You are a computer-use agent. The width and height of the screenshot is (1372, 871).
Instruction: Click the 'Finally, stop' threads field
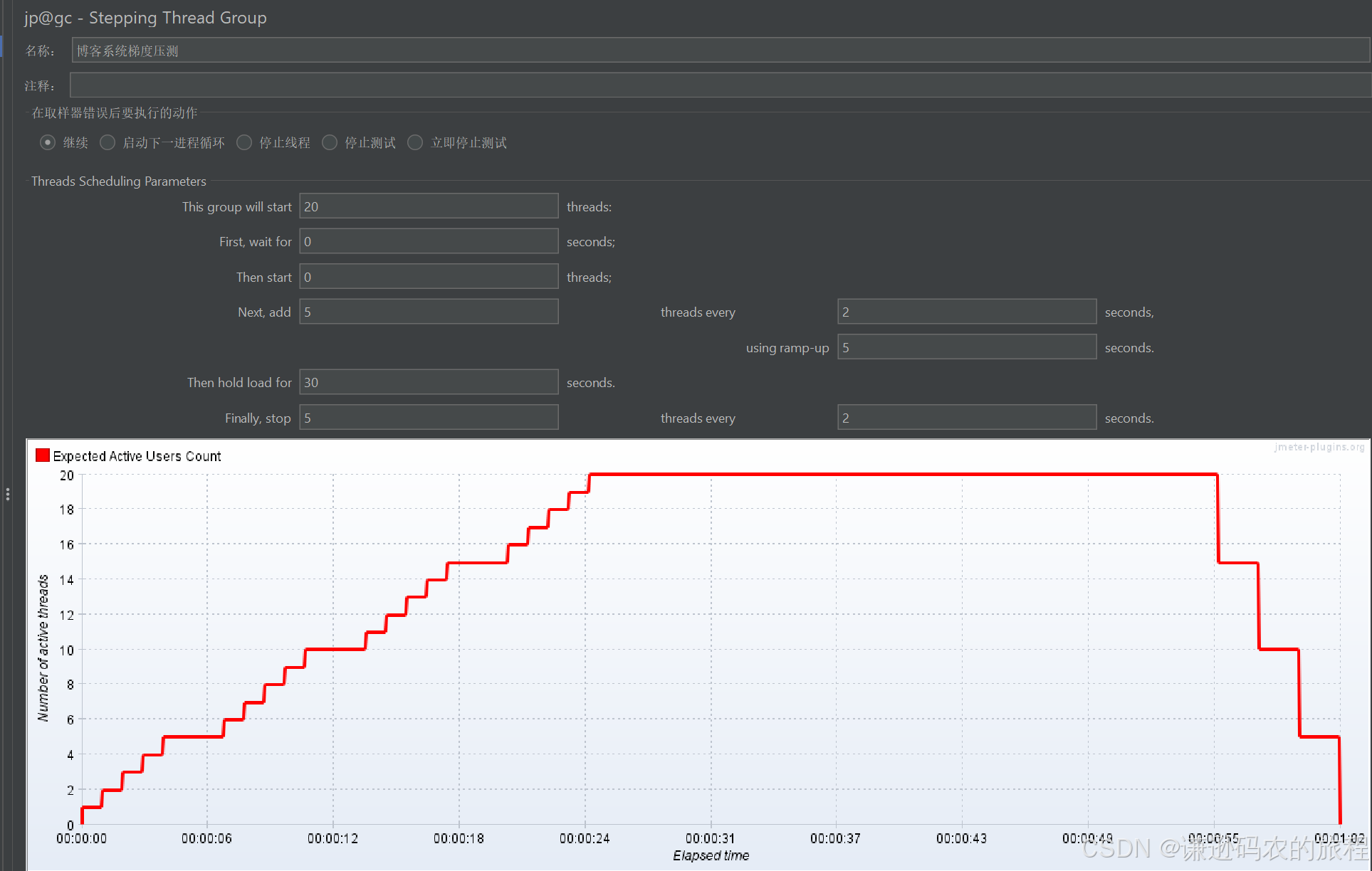coord(429,418)
